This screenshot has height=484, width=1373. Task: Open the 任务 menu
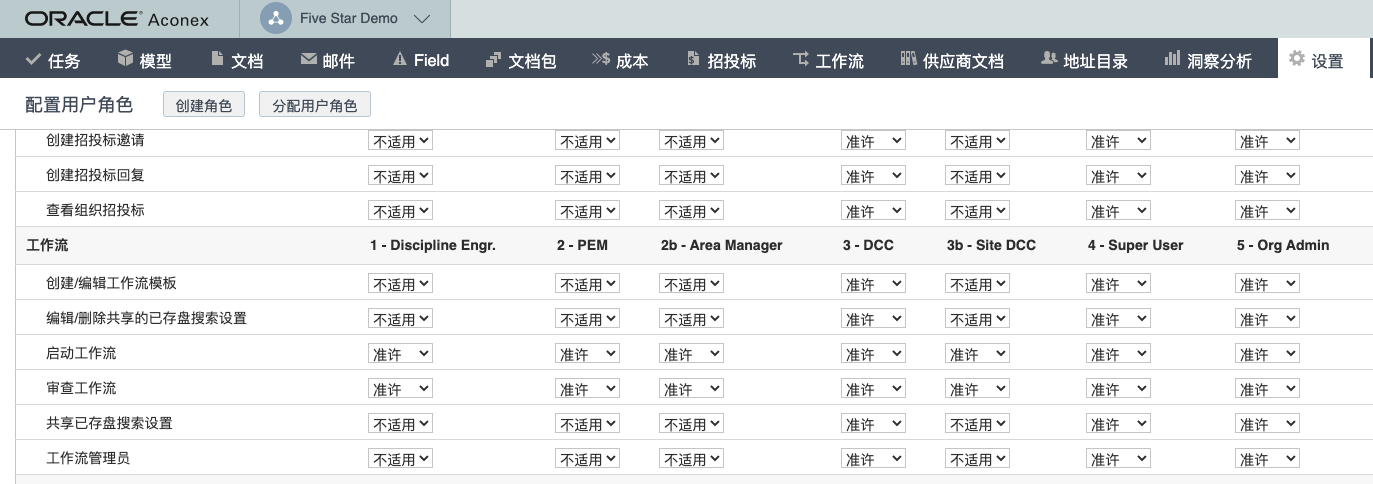[x=53, y=60]
